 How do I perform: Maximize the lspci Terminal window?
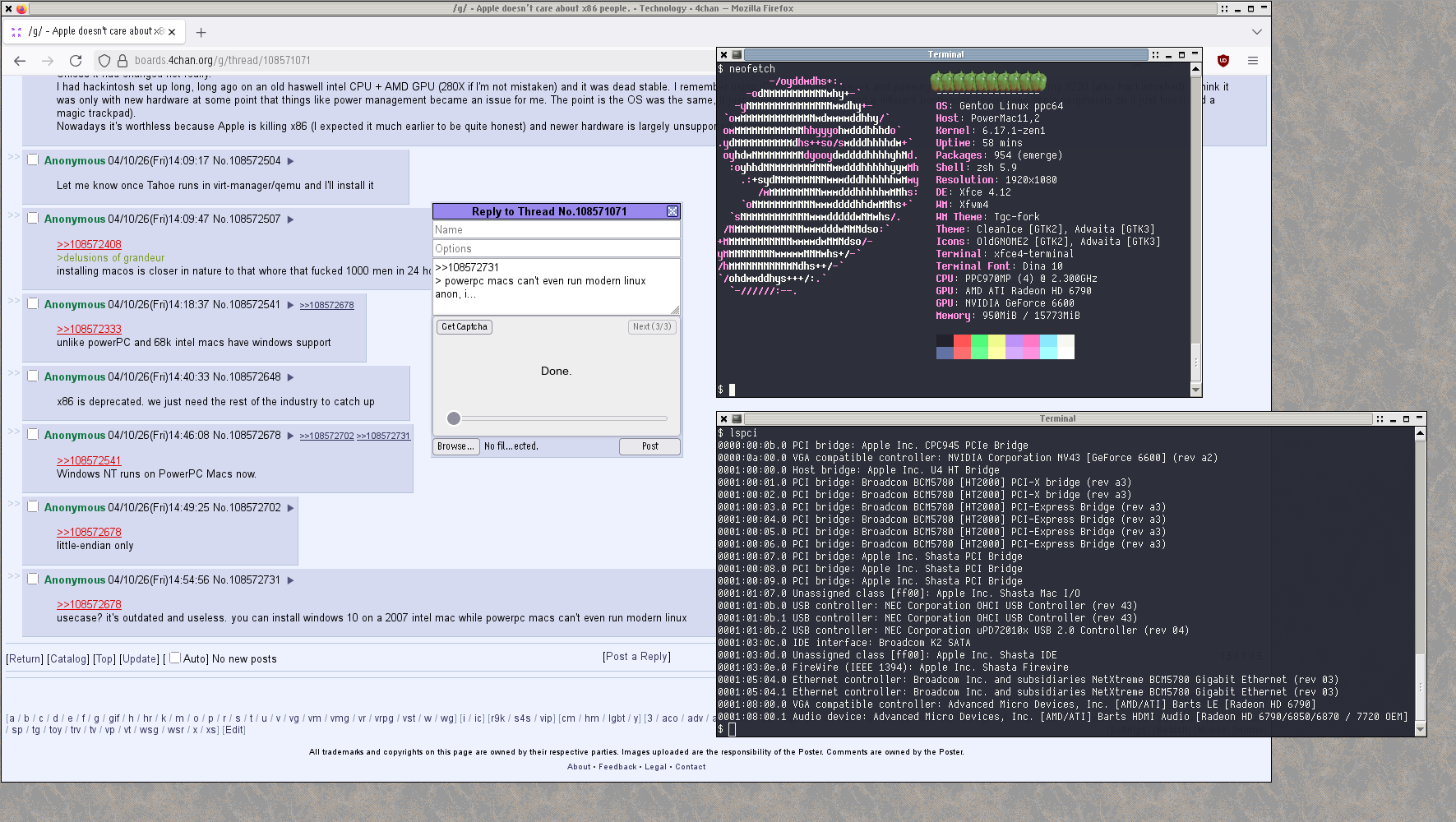[1406, 419]
